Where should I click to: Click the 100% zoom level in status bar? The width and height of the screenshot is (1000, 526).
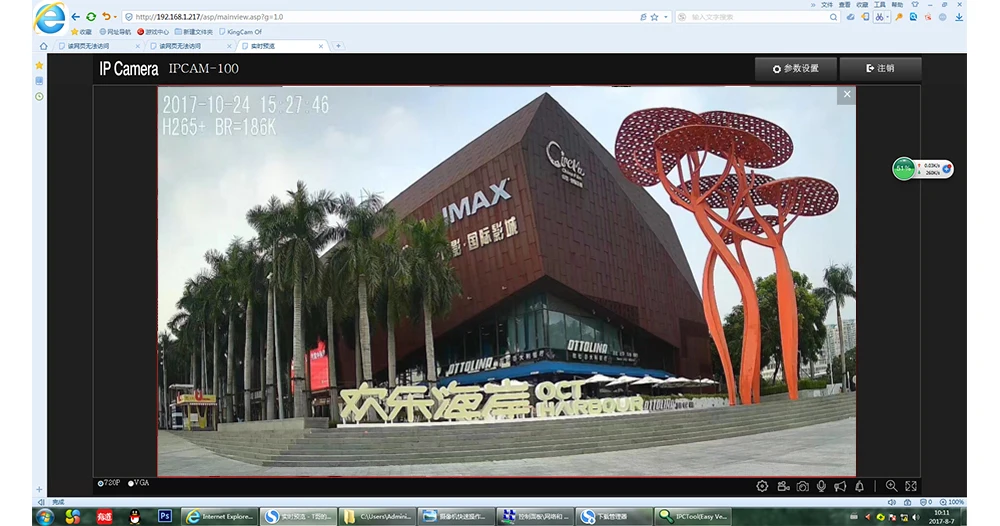(x=952, y=502)
